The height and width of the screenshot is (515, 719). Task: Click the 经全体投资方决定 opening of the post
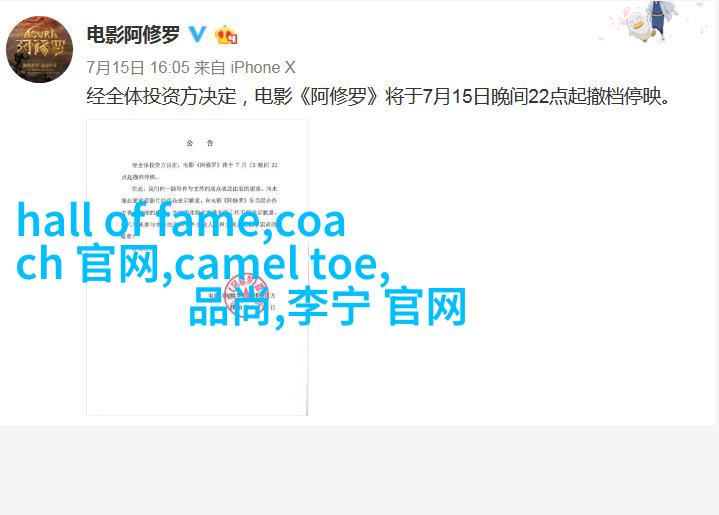pyautogui.click(x=161, y=96)
